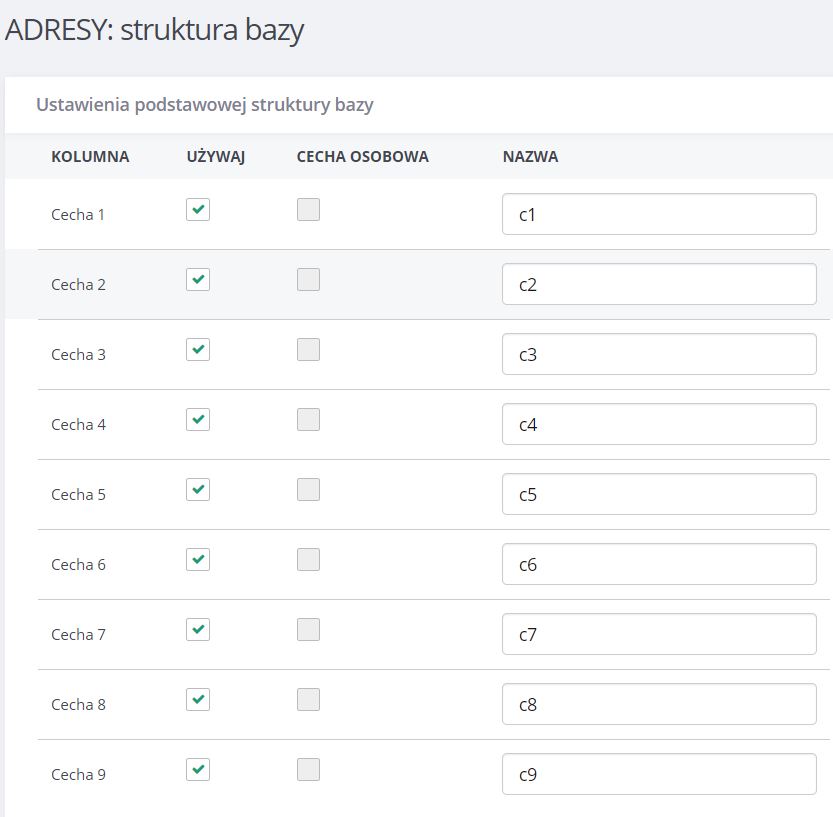Image resolution: width=833 pixels, height=817 pixels.
Task: Uncheck the Używaj checkbox for Cecha 1
Action: (x=198, y=209)
